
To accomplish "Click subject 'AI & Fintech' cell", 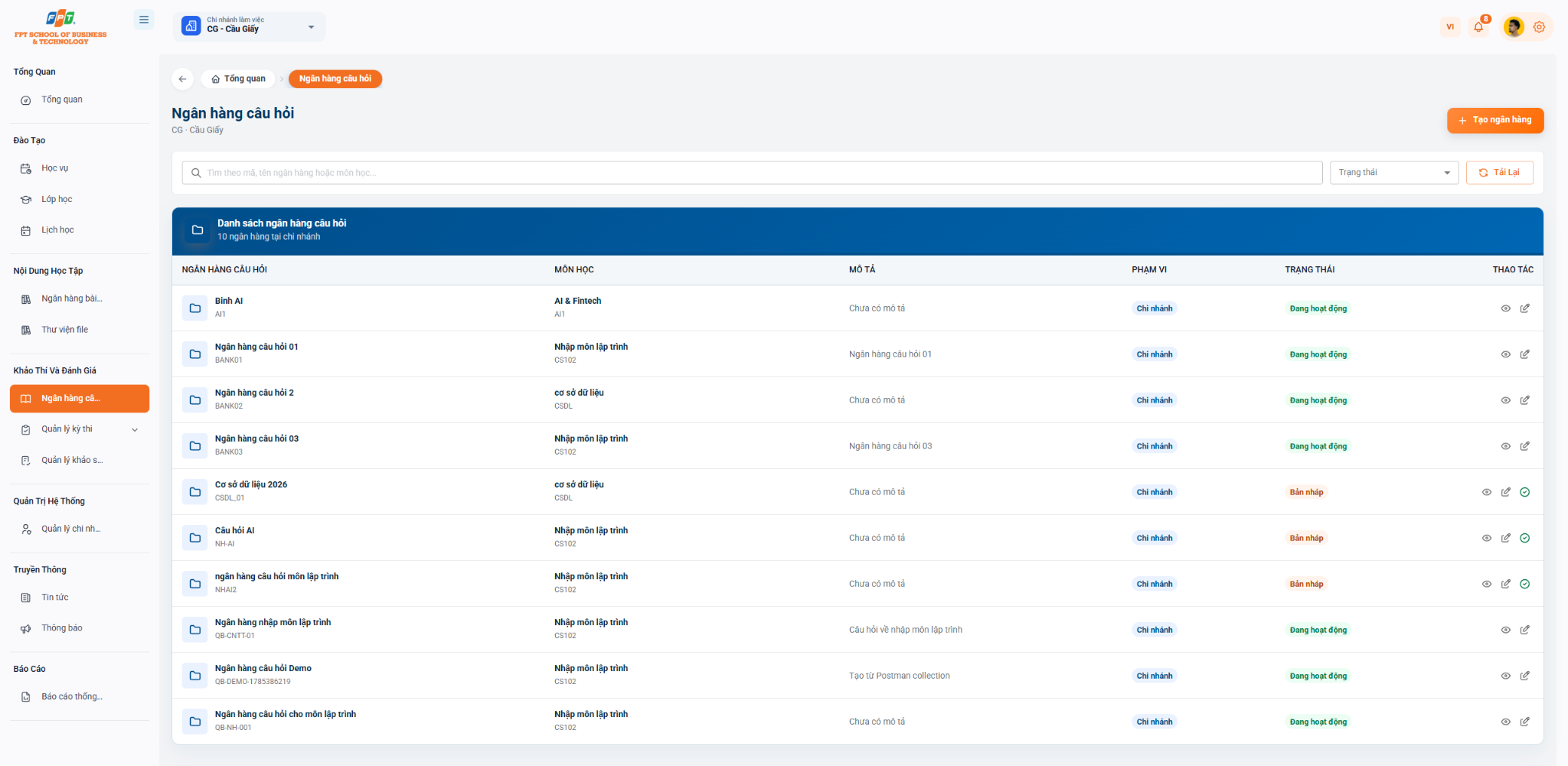I will point(578,302).
